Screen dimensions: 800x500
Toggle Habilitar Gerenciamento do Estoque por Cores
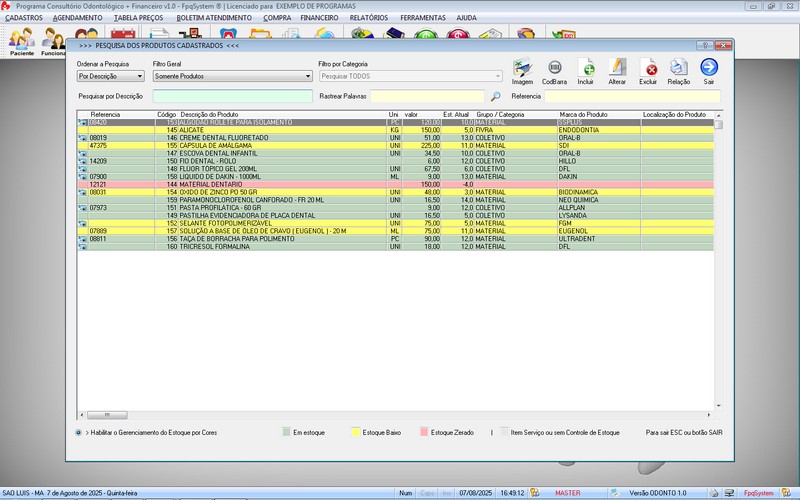pos(79,433)
